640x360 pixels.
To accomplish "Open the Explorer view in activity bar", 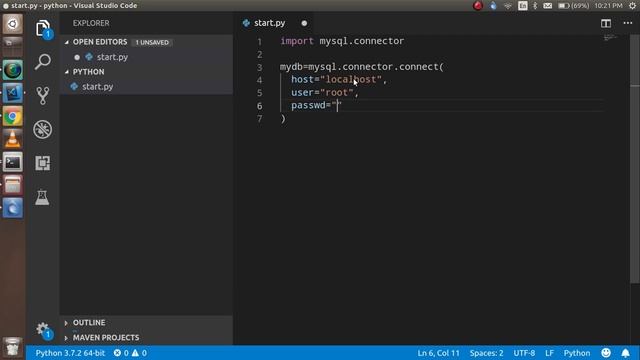I will [43, 29].
